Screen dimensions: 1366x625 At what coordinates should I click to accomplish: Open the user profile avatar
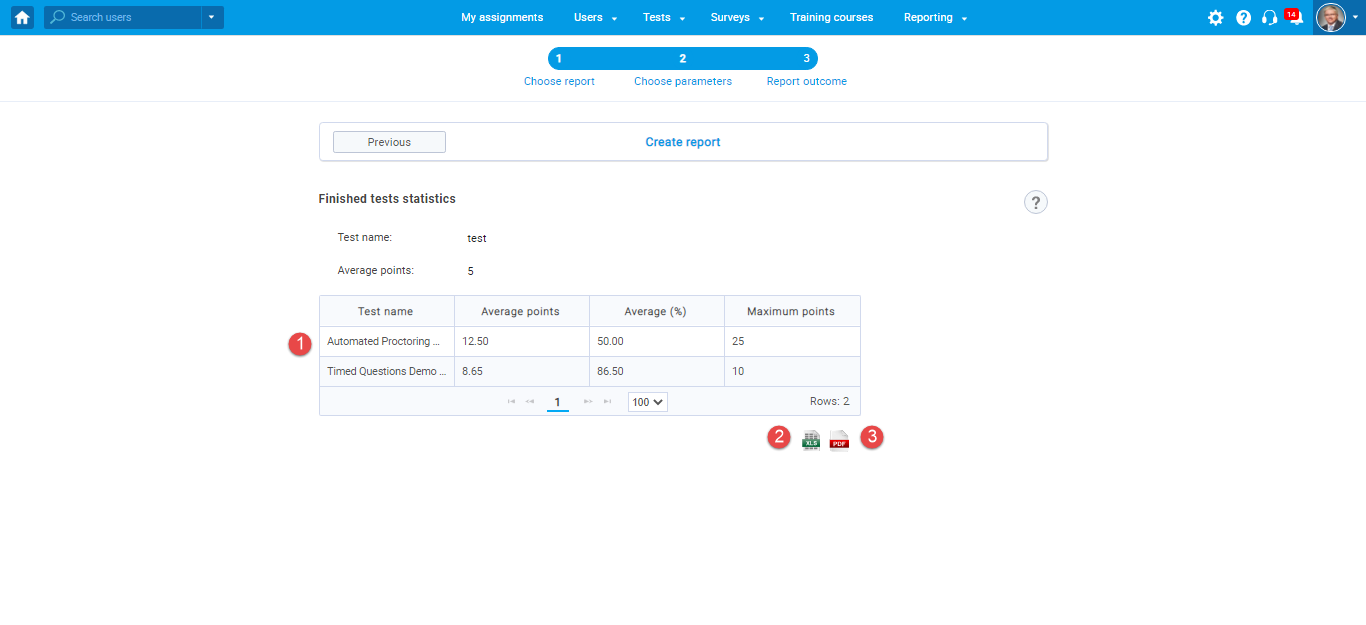click(1331, 17)
